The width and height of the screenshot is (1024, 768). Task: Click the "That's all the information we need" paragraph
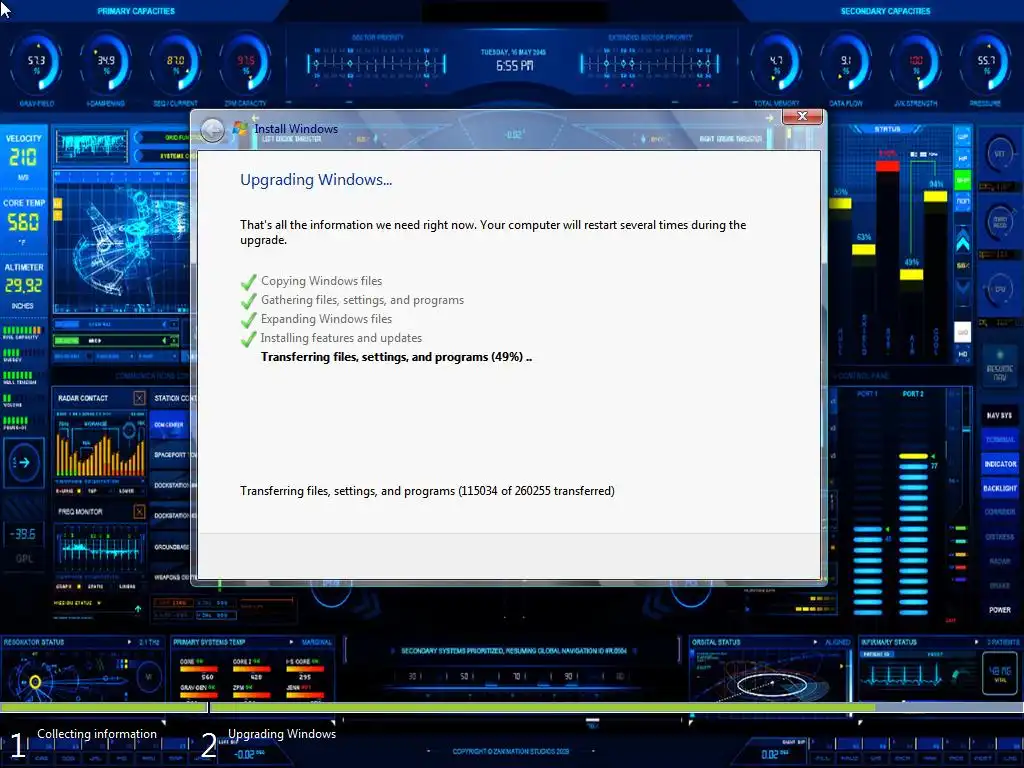[x=493, y=232]
